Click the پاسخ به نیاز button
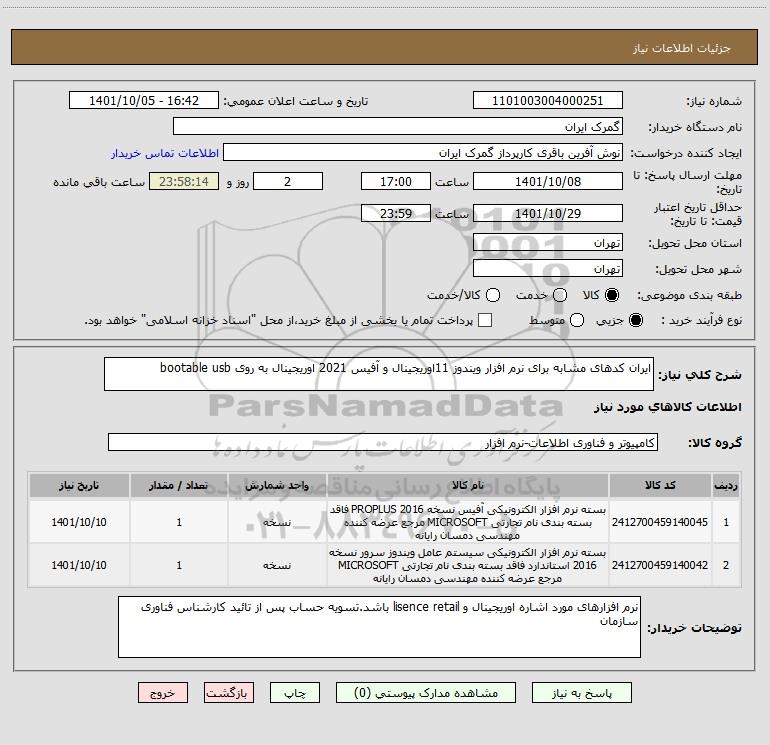Viewport: 770px width, 745px height. pos(581,692)
